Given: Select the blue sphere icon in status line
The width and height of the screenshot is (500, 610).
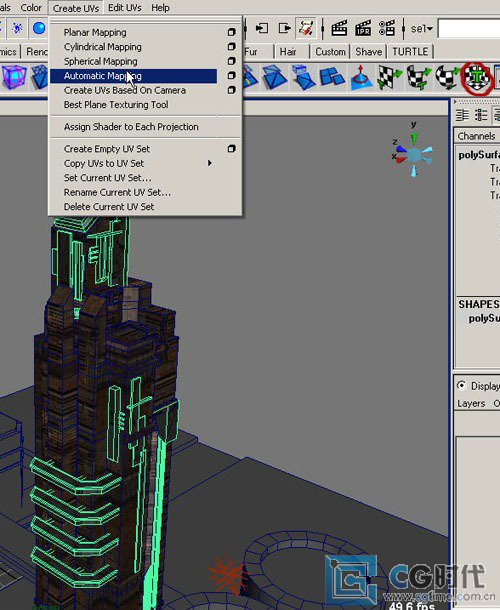Looking at the screenshot, I should [39, 28].
